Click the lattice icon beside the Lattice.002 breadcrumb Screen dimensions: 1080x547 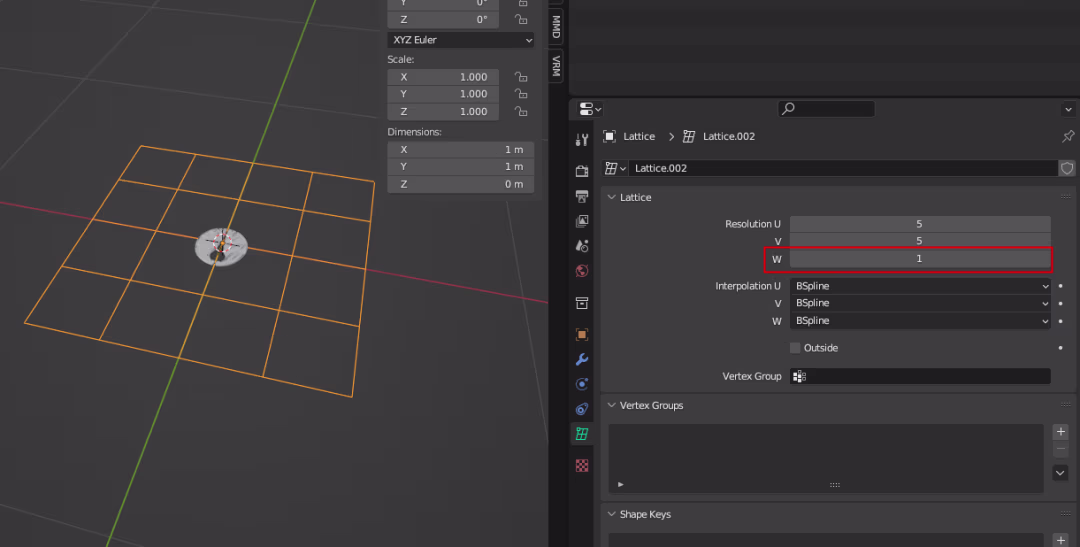pyautogui.click(x=689, y=136)
